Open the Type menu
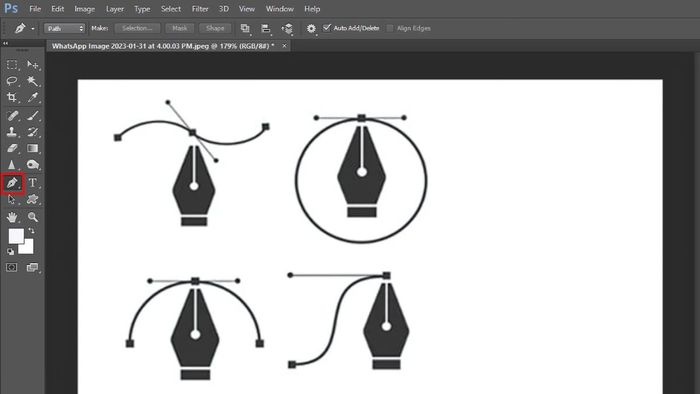This screenshot has height=394, width=700. 142,8
